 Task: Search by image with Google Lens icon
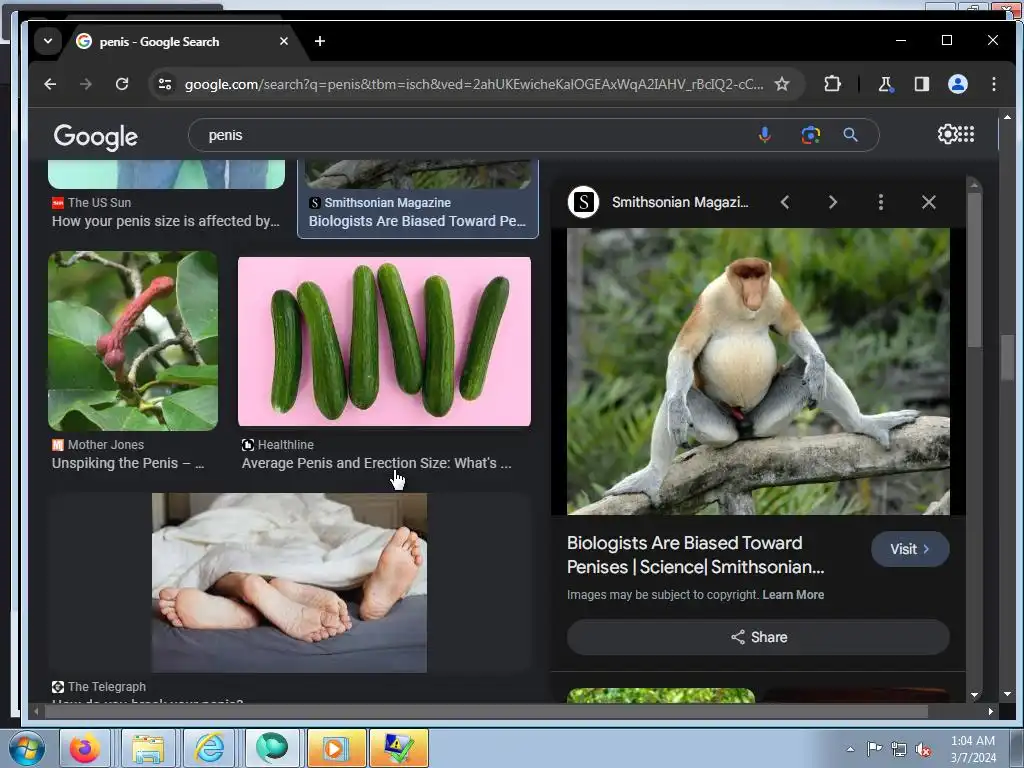pyautogui.click(x=810, y=135)
